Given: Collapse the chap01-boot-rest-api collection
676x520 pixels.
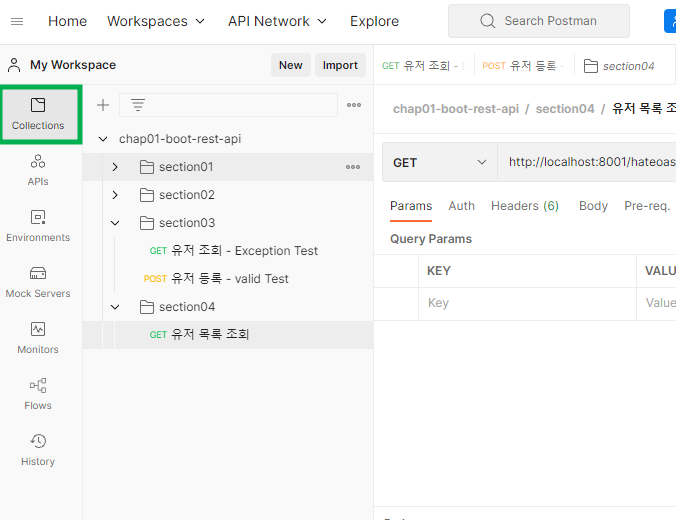Looking at the screenshot, I should 103,139.
